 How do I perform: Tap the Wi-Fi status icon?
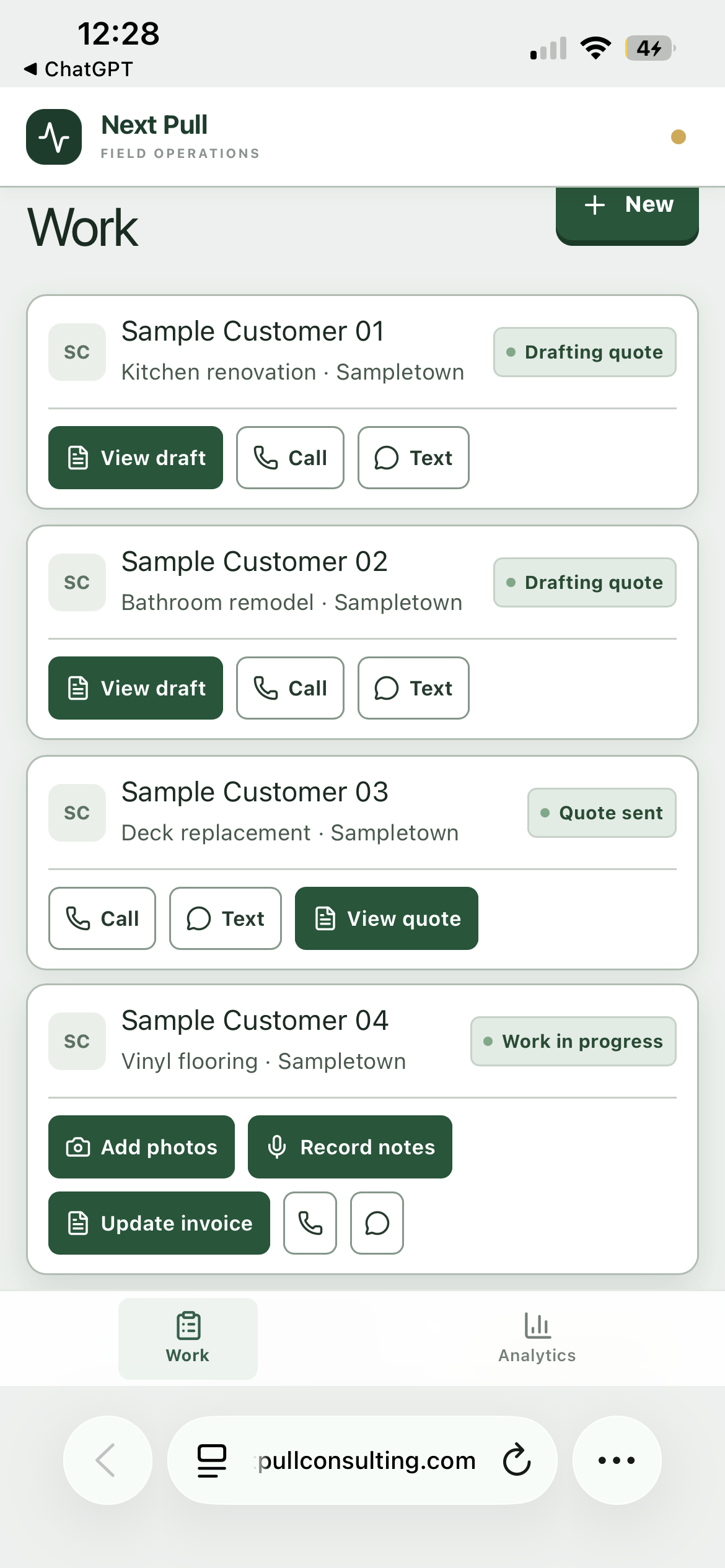[595, 48]
